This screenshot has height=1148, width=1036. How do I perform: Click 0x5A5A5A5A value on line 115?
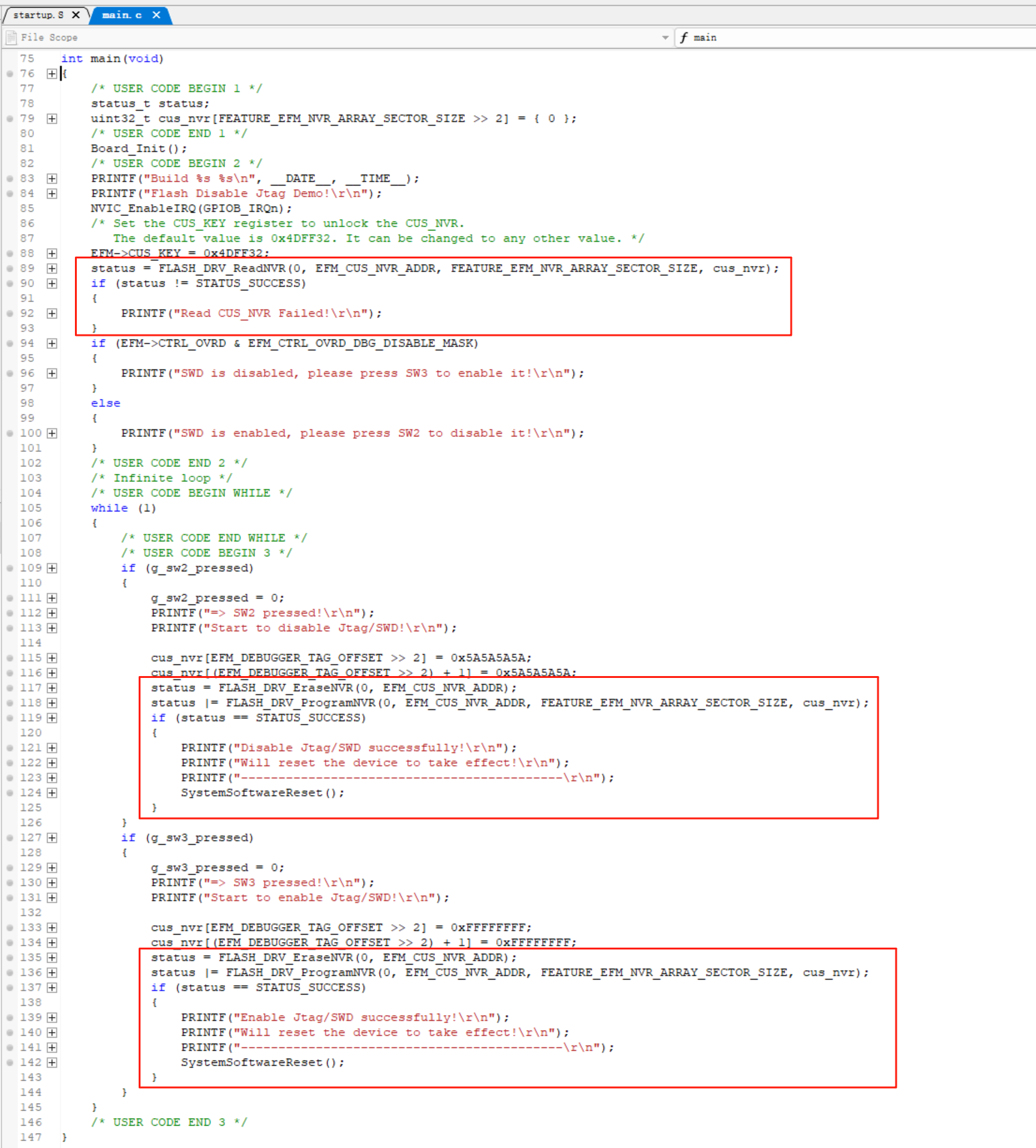coord(489,658)
